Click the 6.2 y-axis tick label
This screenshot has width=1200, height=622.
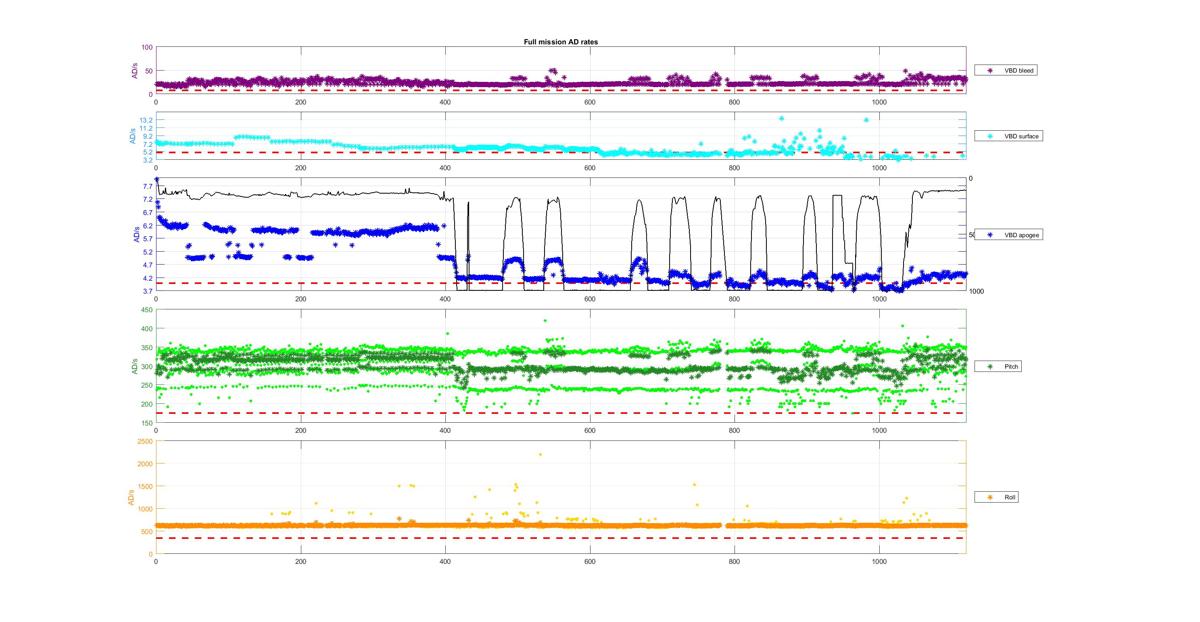point(147,226)
